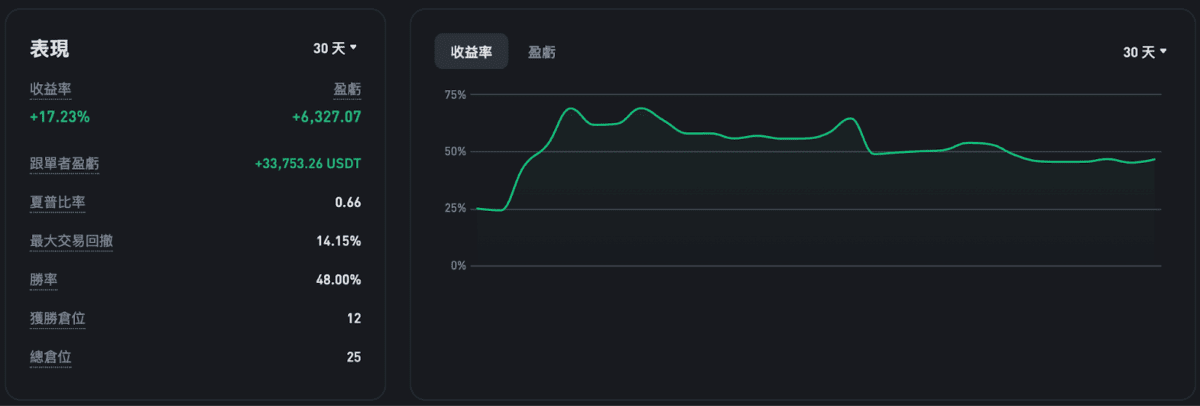Click the 盈虧 label above +6,327.07

347,90
